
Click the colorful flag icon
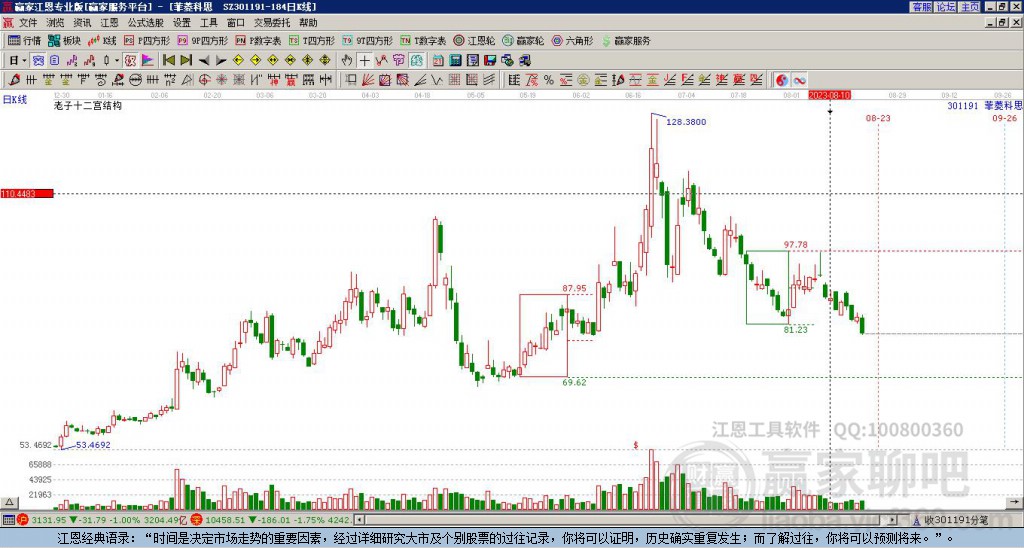(x=148, y=61)
